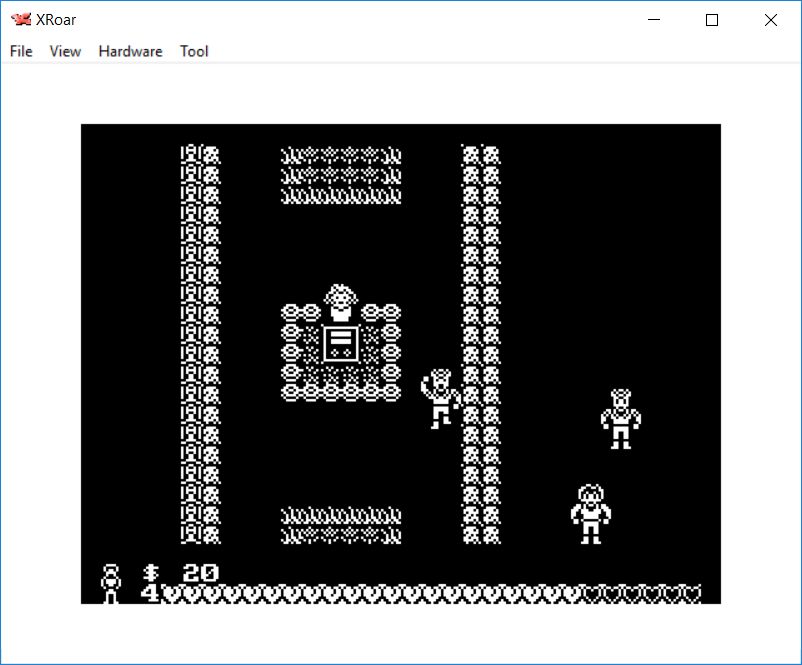
Task: Open the View menu
Action: point(65,51)
